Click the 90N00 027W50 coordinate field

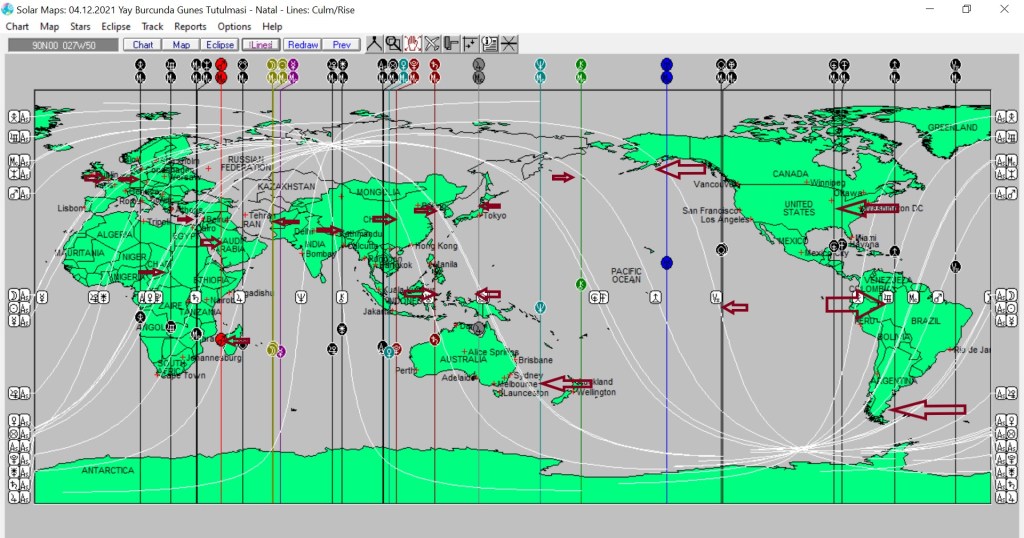[62, 45]
